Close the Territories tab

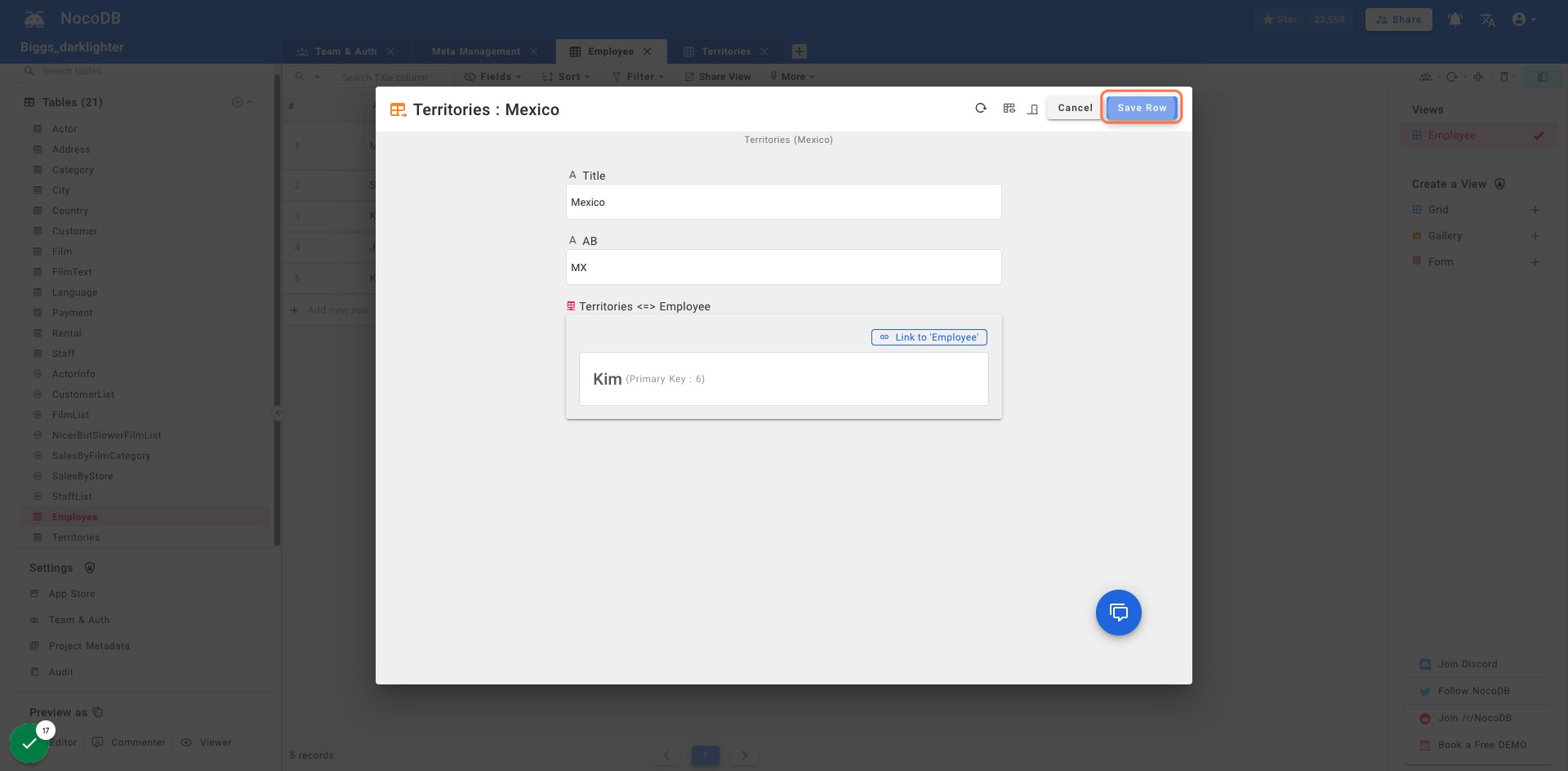click(764, 51)
